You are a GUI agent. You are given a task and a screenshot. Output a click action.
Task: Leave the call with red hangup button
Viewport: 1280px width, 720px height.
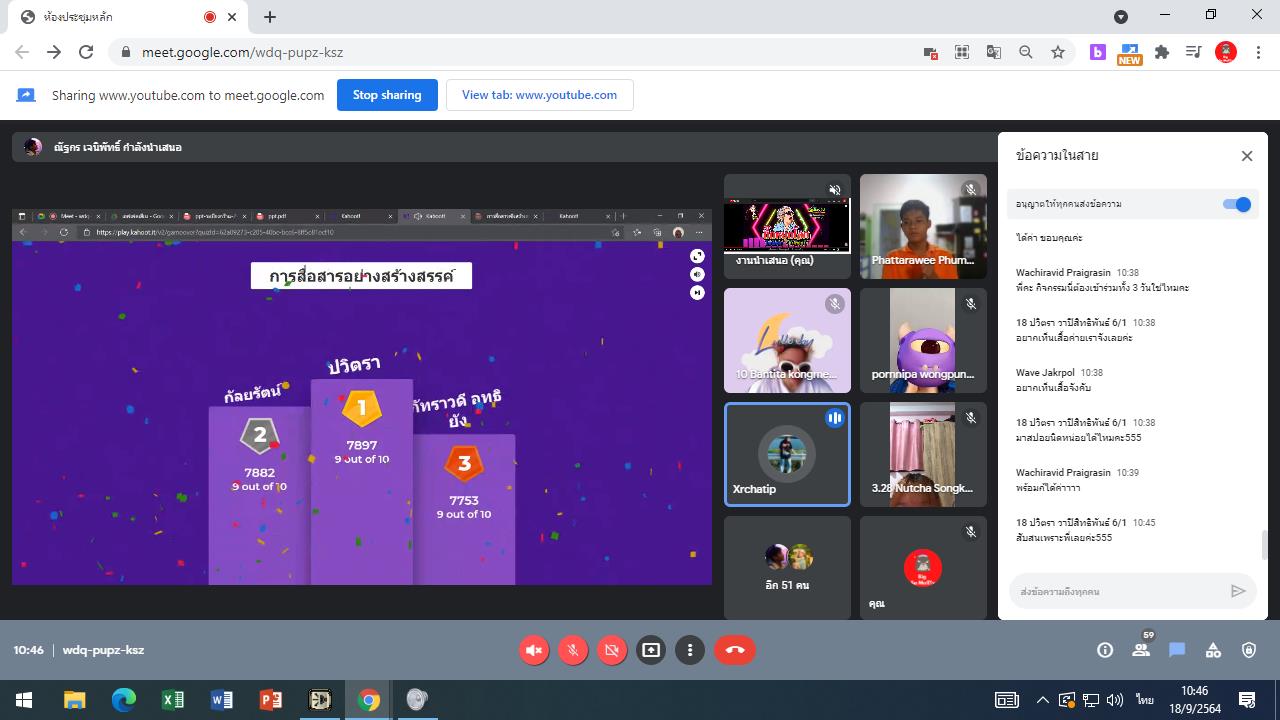click(735, 650)
